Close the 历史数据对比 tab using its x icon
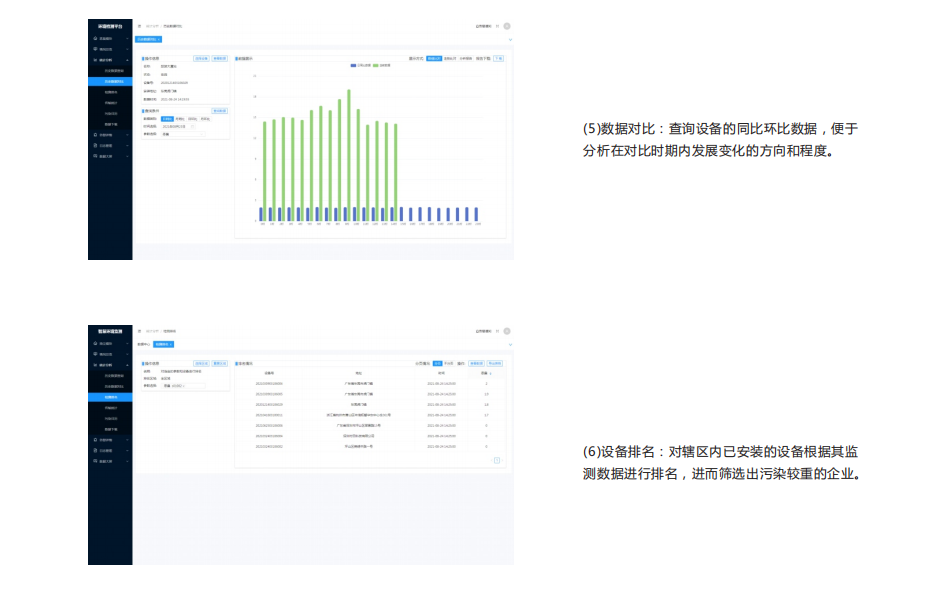Image resolution: width=945 pixels, height=605 pixels. pyautogui.click(x=159, y=39)
